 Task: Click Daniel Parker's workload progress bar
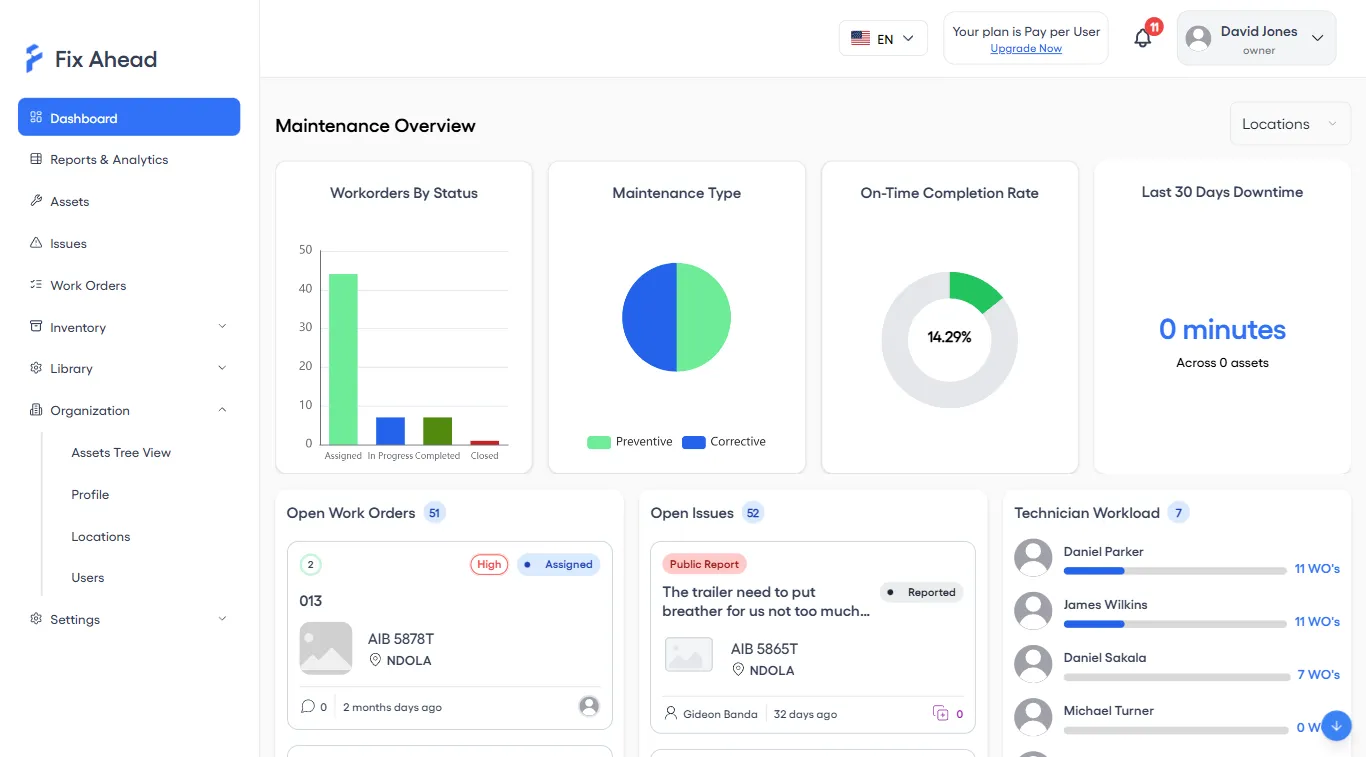pyautogui.click(x=1175, y=571)
